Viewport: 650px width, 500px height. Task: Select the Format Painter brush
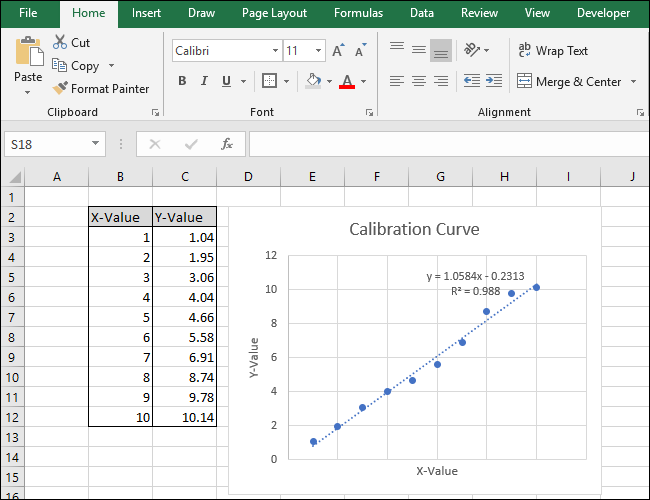coord(60,89)
